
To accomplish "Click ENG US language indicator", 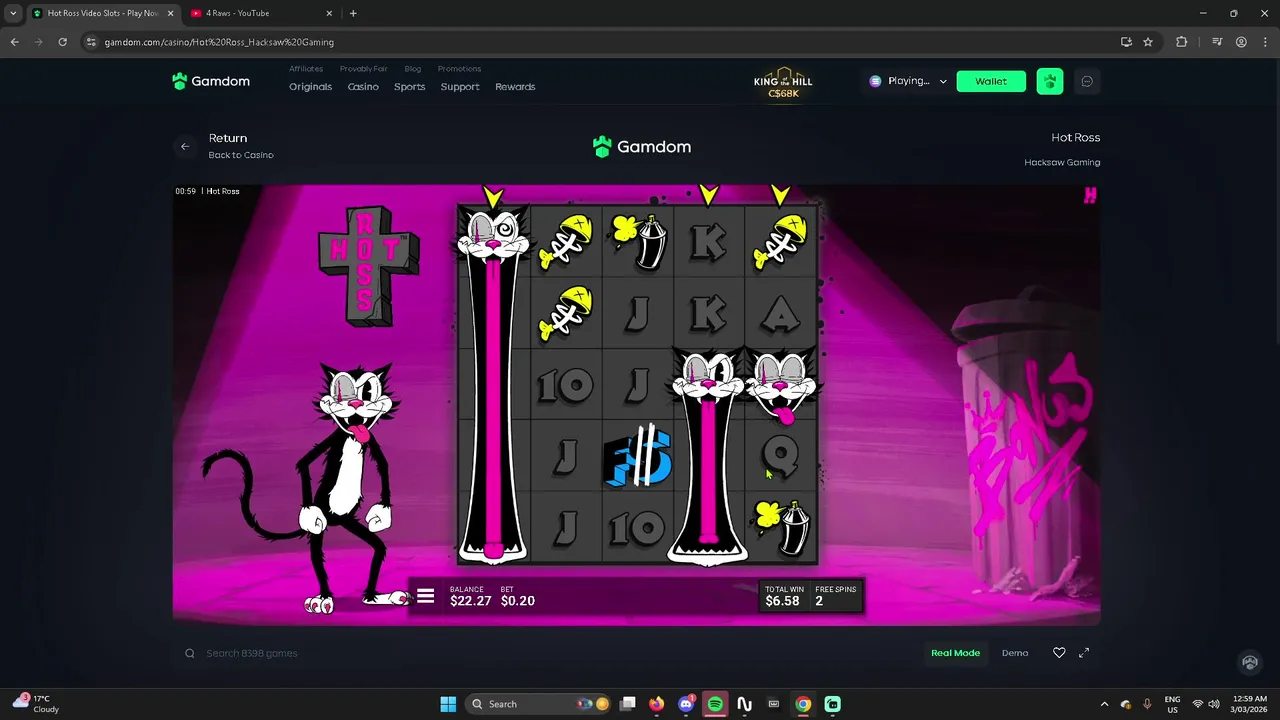I will pos(1172,704).
